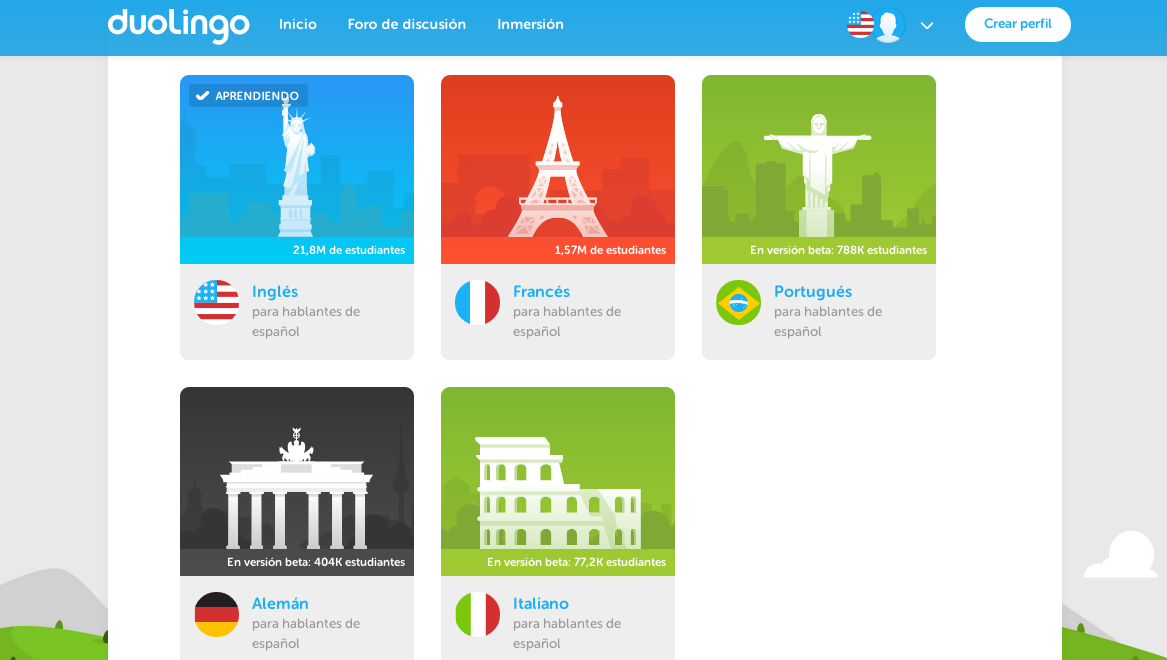
Task: Open the Inmersión section
Action: 530,25
